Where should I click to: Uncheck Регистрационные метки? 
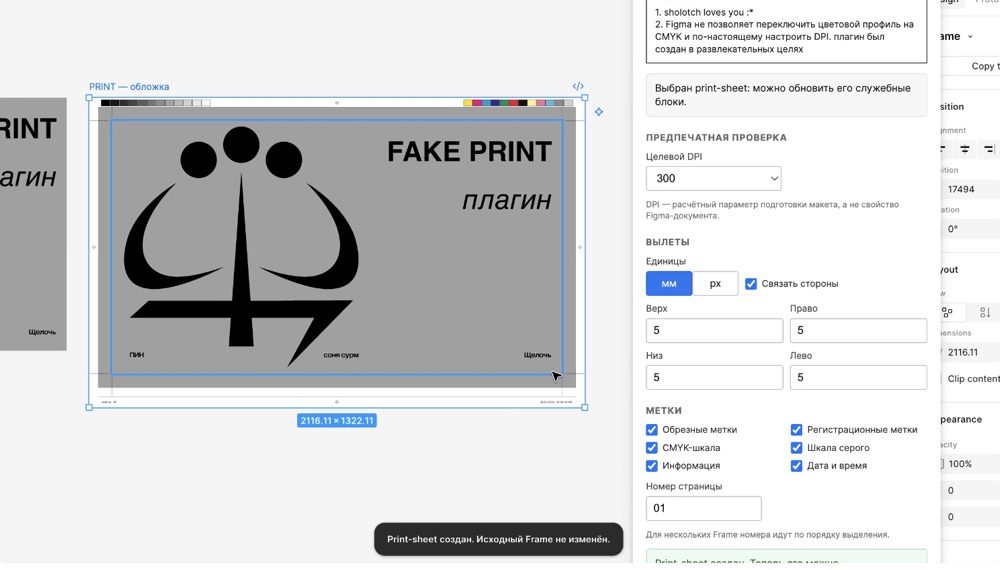coord(797,430)
